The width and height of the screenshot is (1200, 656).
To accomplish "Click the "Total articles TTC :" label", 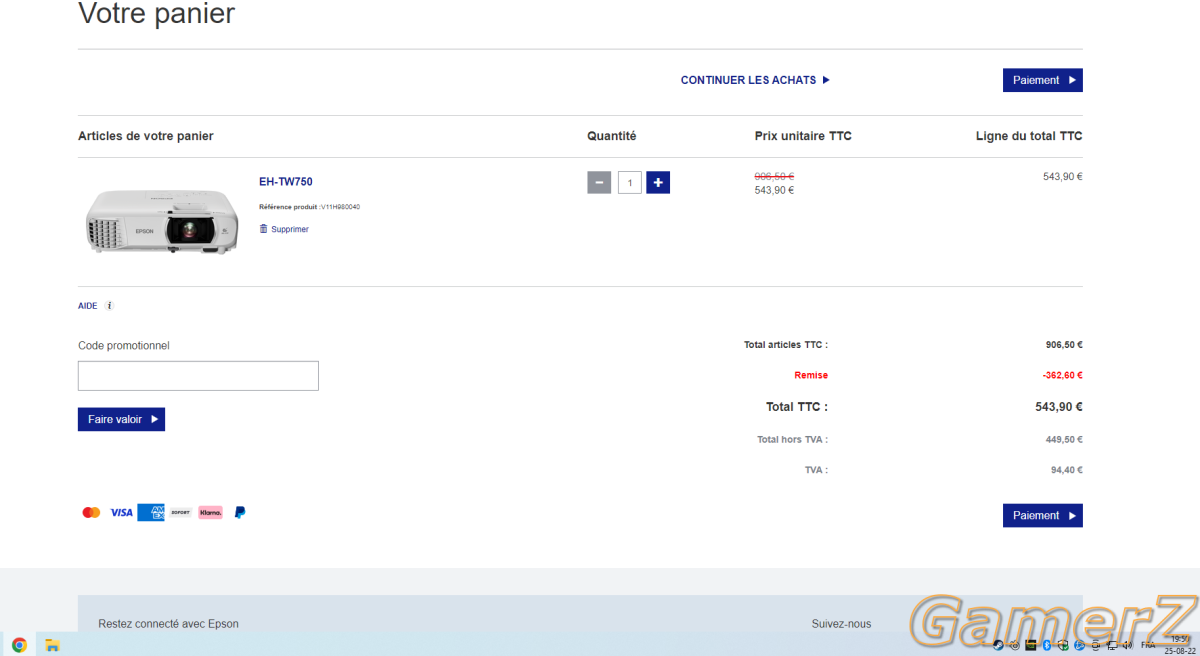I will [x=786, y=345].
